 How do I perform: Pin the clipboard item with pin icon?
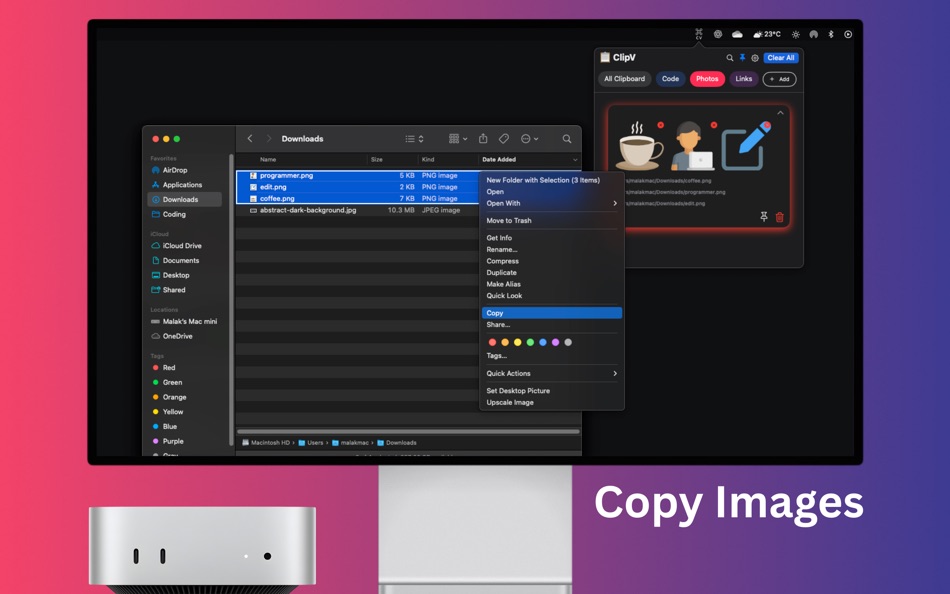pos(763,216)
